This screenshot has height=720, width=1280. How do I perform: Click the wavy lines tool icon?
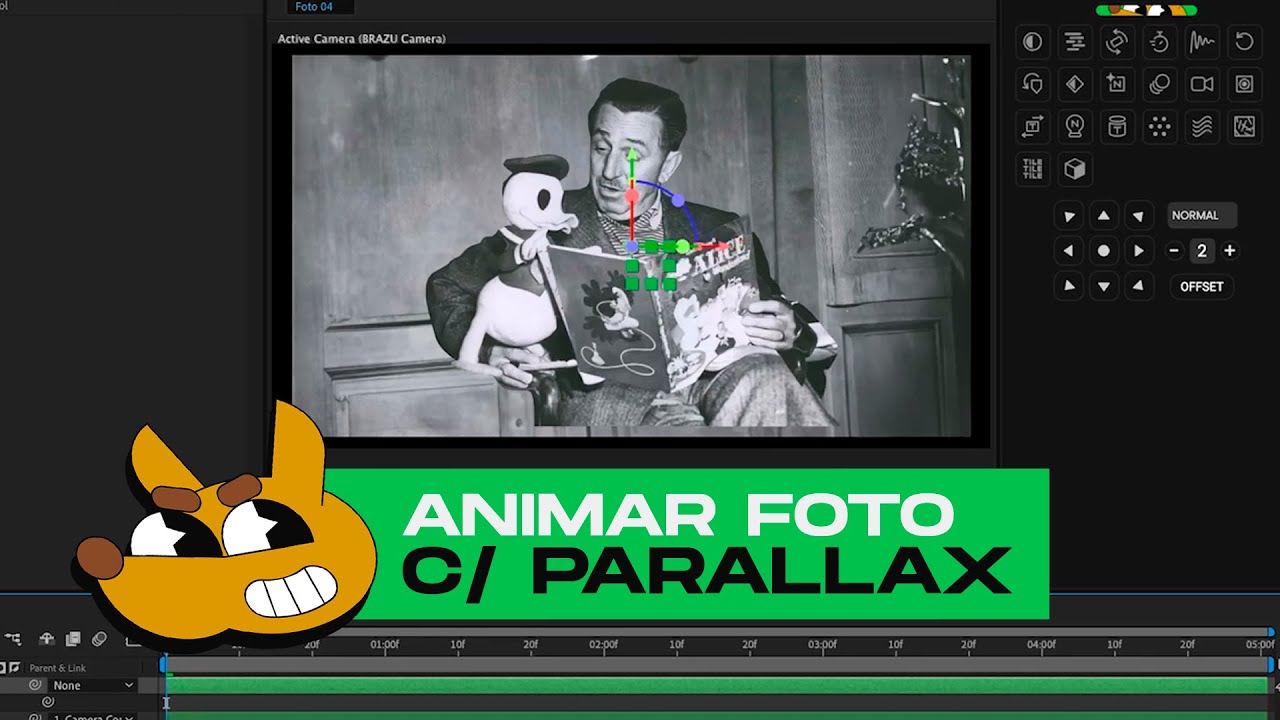(1202, 126)
